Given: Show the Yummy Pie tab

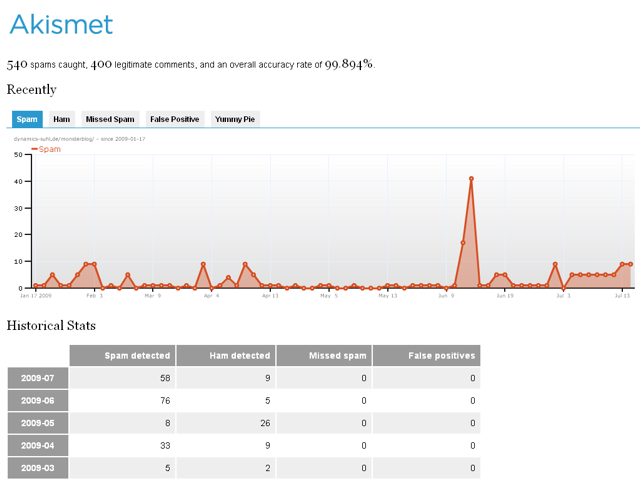Looking at the screenshot, I should pos(235,119).
